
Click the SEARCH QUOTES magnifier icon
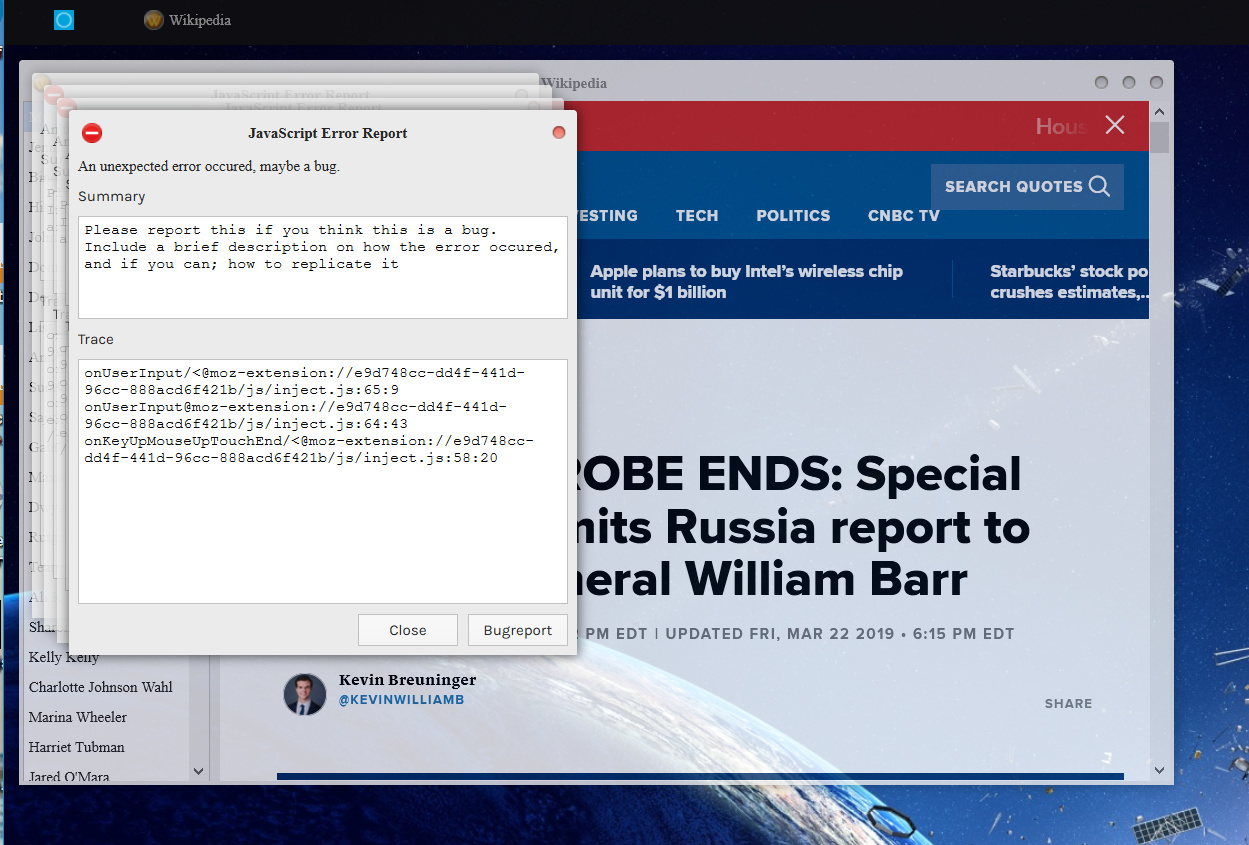(x=1100, y=186)
